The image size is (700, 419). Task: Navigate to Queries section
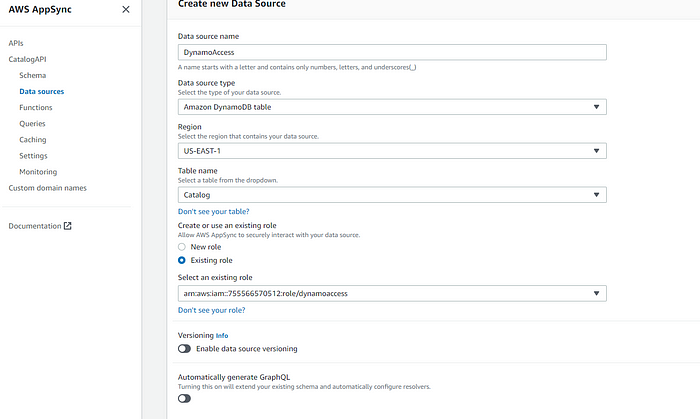tap(32, 123)
